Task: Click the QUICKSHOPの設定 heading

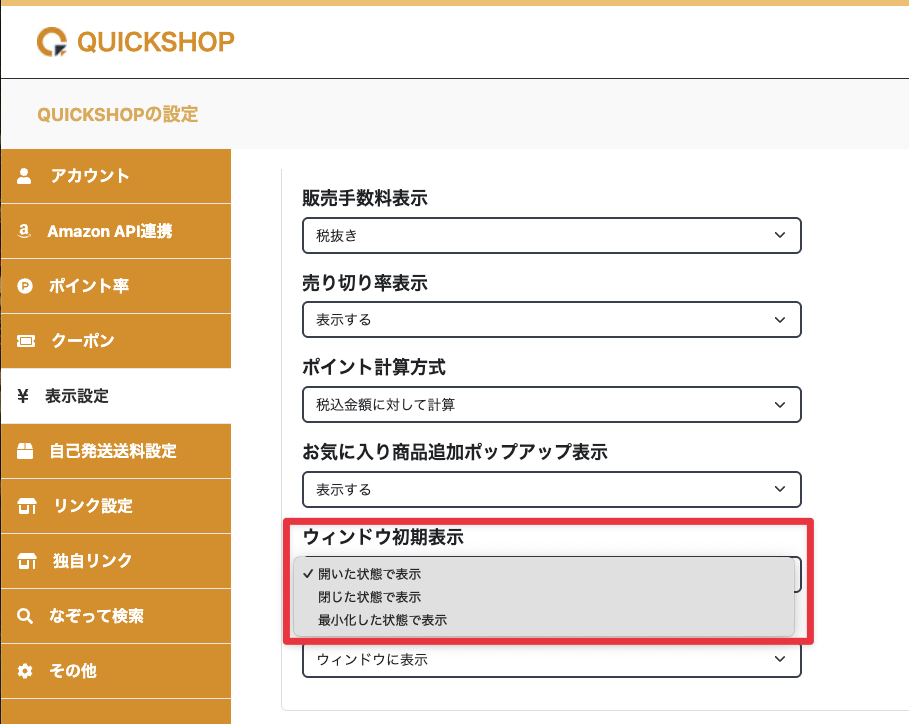Action: click(117, 115)
